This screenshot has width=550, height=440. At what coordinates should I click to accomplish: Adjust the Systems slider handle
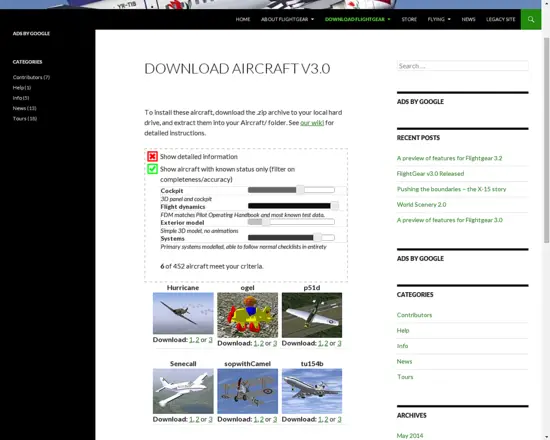tap(317, 238)
